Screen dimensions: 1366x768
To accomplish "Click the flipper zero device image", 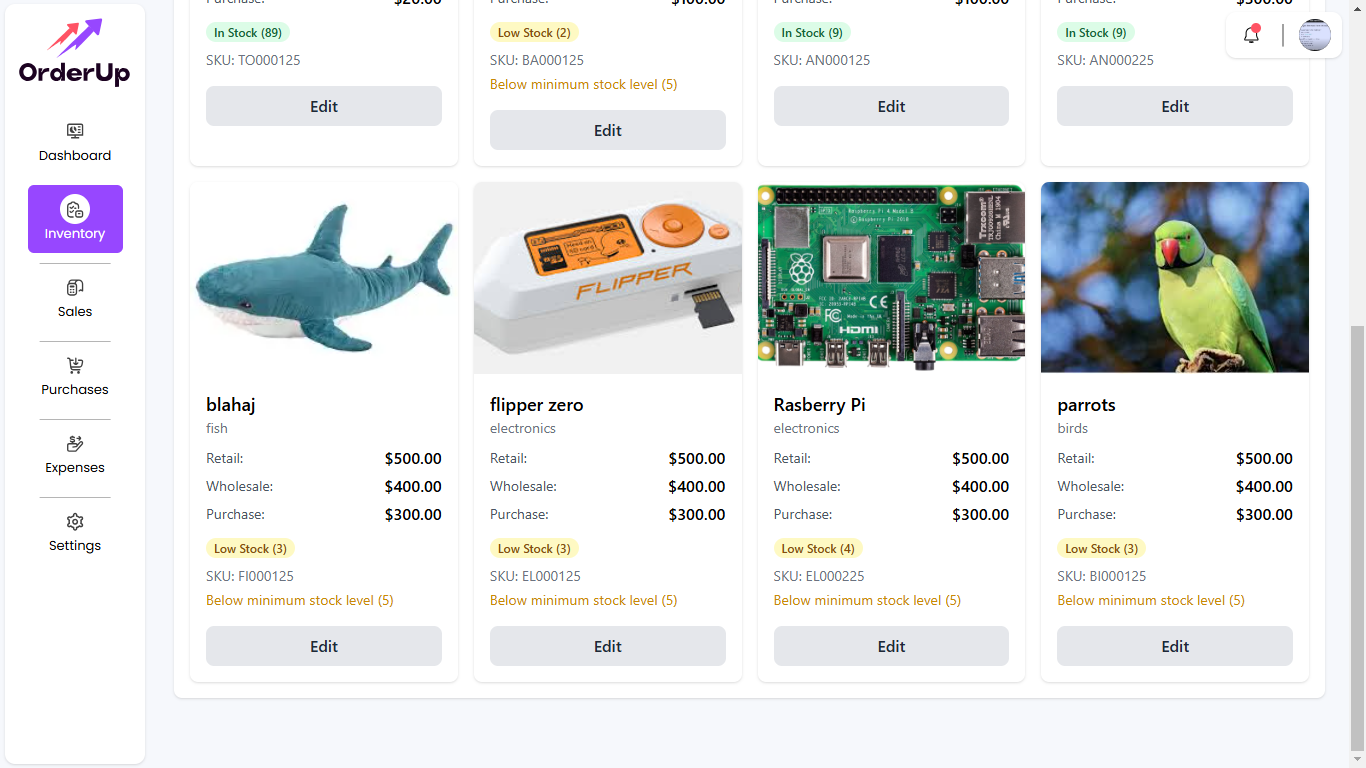I will coord(608,278).
